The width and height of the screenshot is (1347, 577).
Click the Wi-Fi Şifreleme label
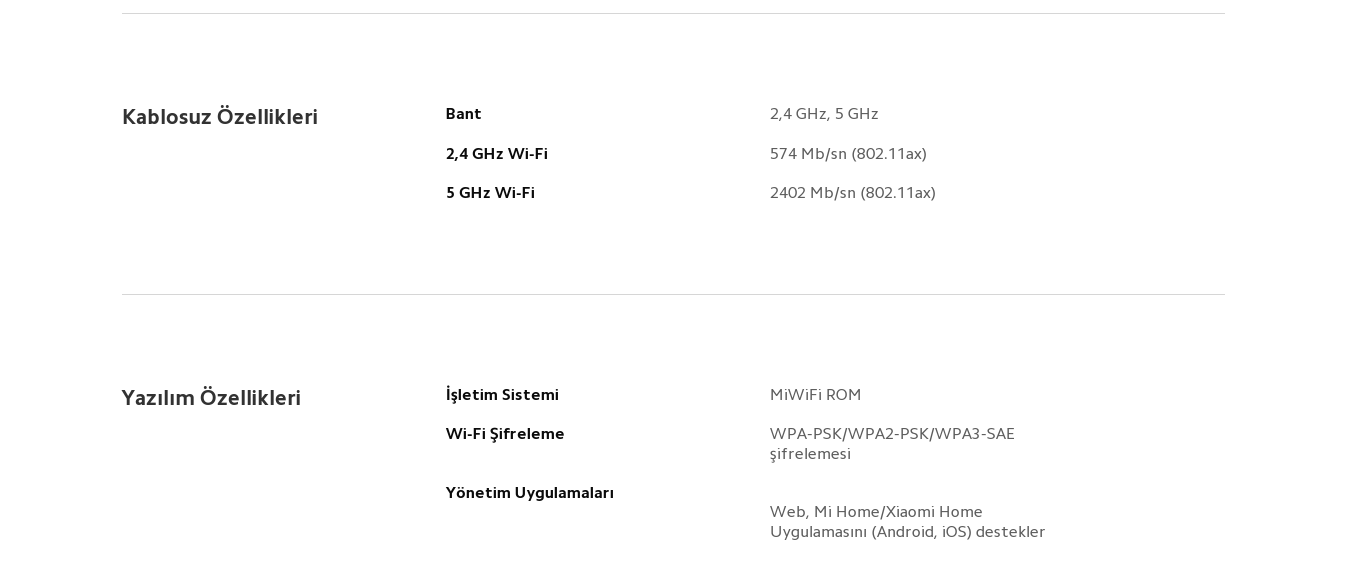505,434
